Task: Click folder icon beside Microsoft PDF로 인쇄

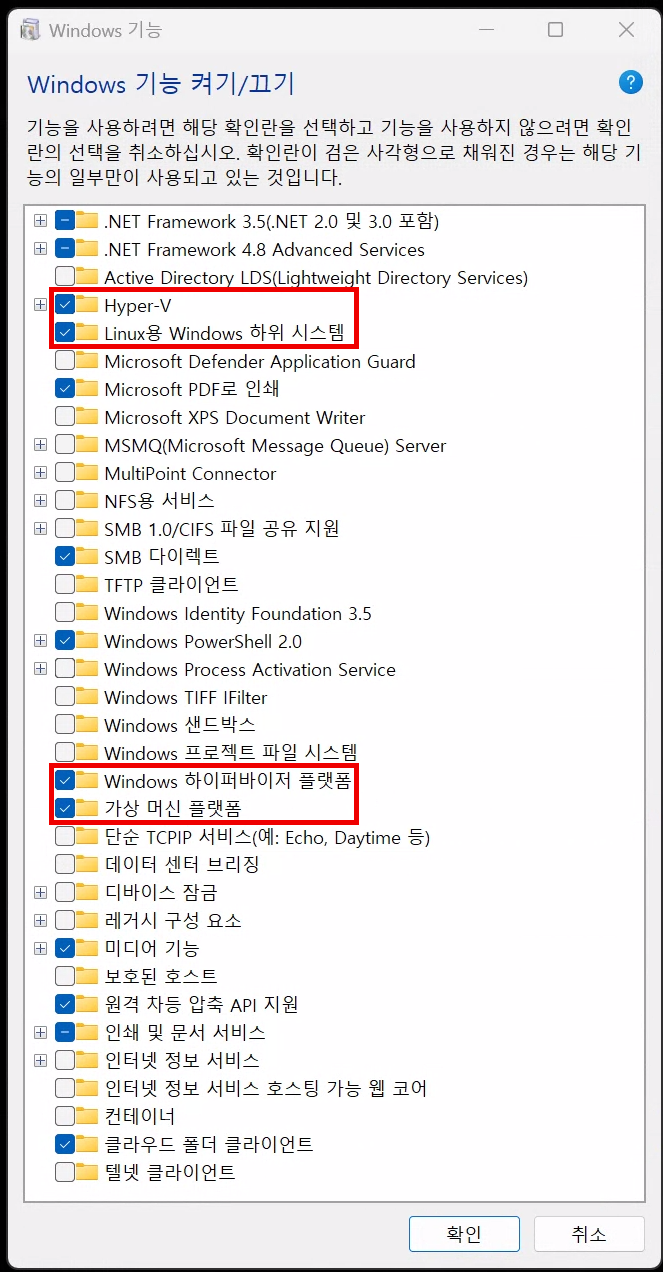Action: 87,388
